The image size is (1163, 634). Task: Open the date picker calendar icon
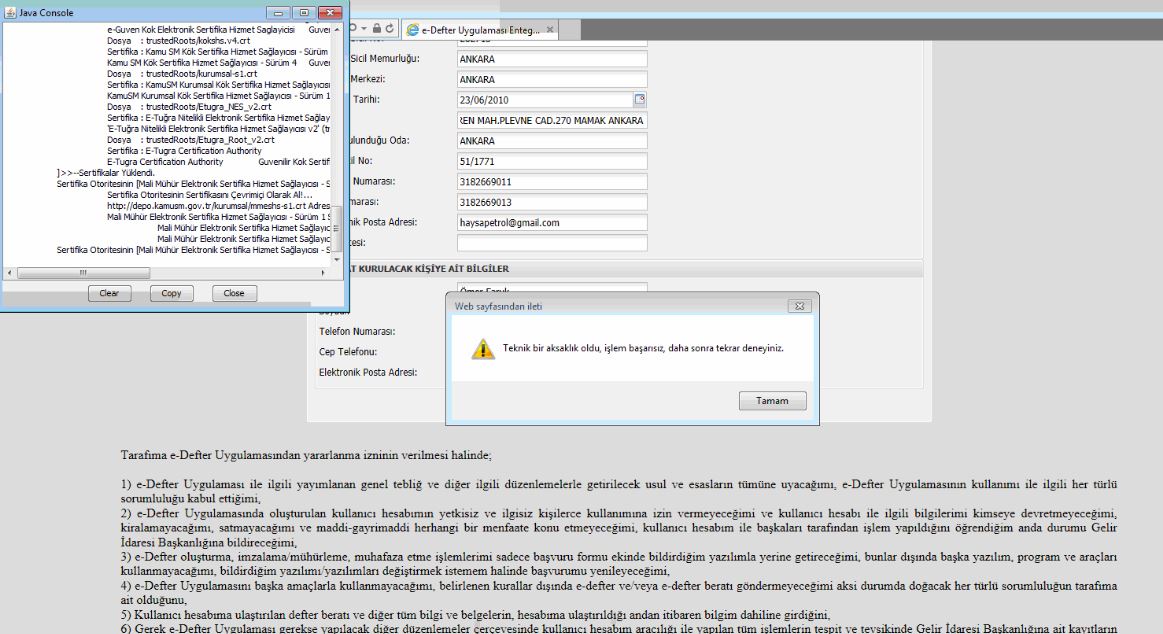tap(640, 99)
